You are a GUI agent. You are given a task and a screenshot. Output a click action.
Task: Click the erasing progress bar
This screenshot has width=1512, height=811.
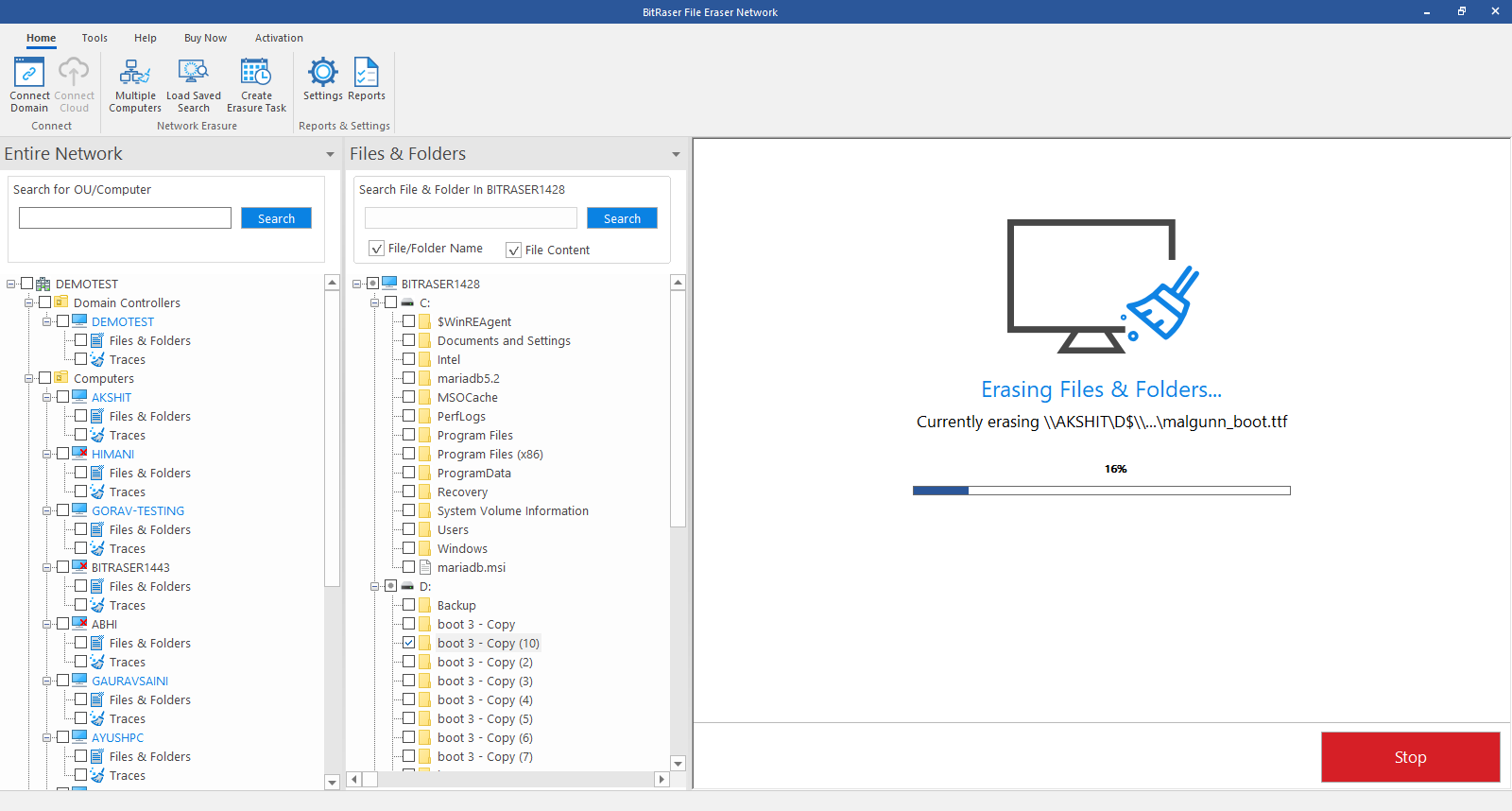(x=1102, y=491)
